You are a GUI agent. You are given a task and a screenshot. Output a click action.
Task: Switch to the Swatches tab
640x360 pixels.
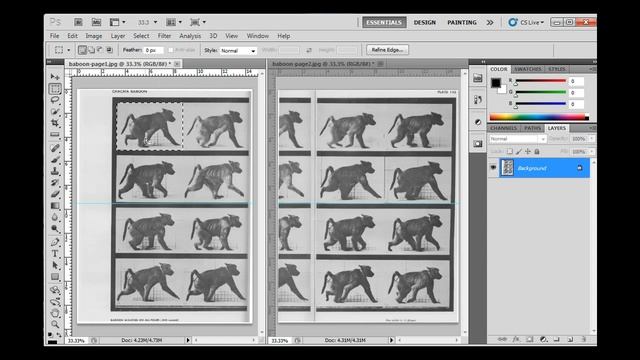click(527, 69)
